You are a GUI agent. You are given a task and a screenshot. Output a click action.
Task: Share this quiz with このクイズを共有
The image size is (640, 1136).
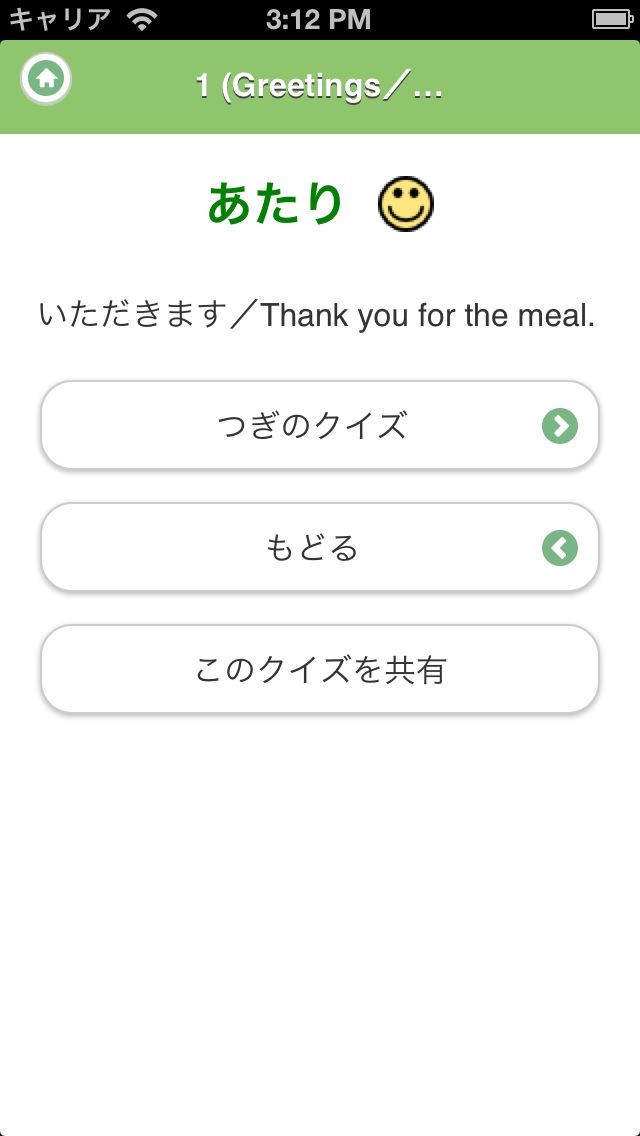320,670
